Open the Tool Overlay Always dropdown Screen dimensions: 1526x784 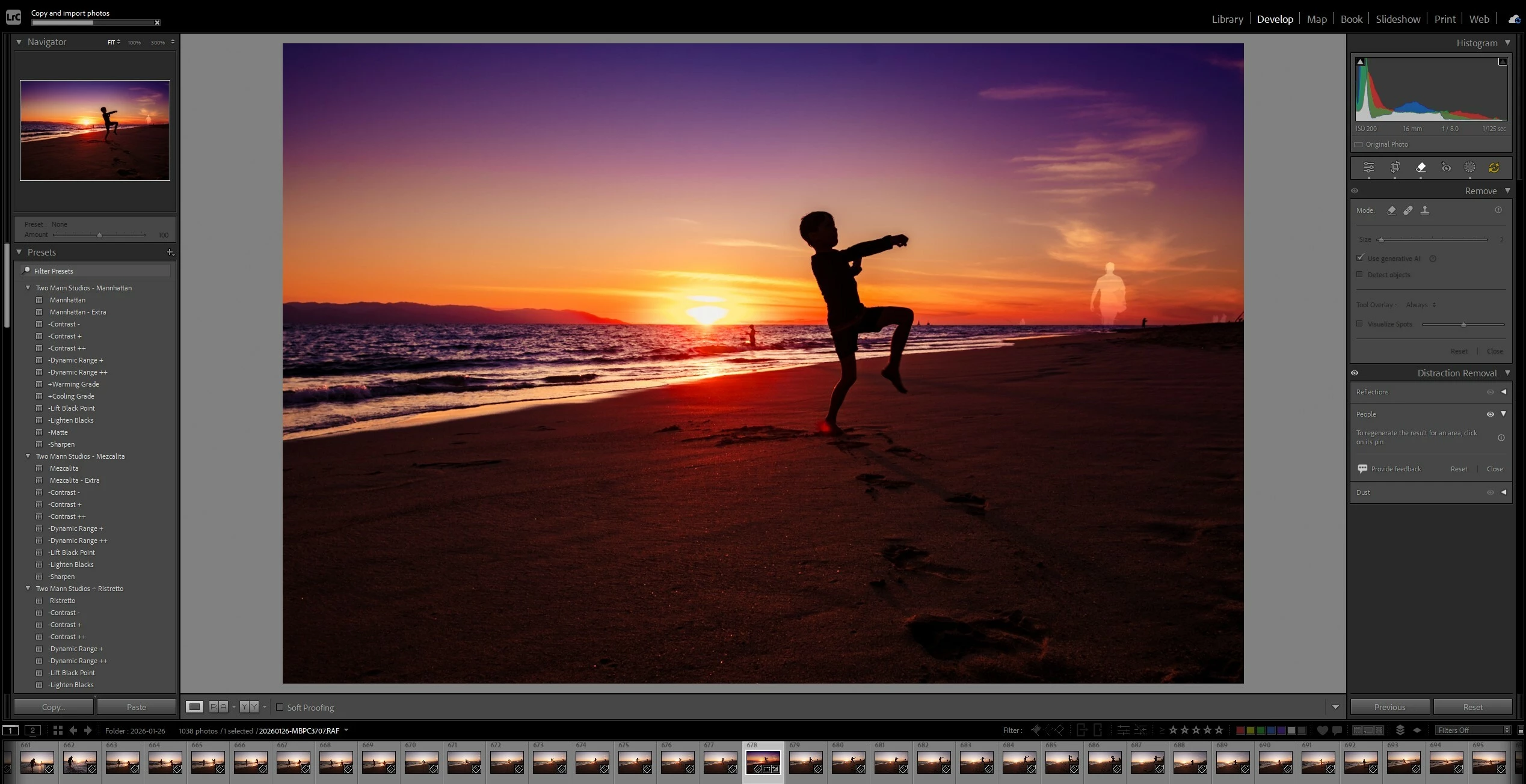(x=1421, y=305)
